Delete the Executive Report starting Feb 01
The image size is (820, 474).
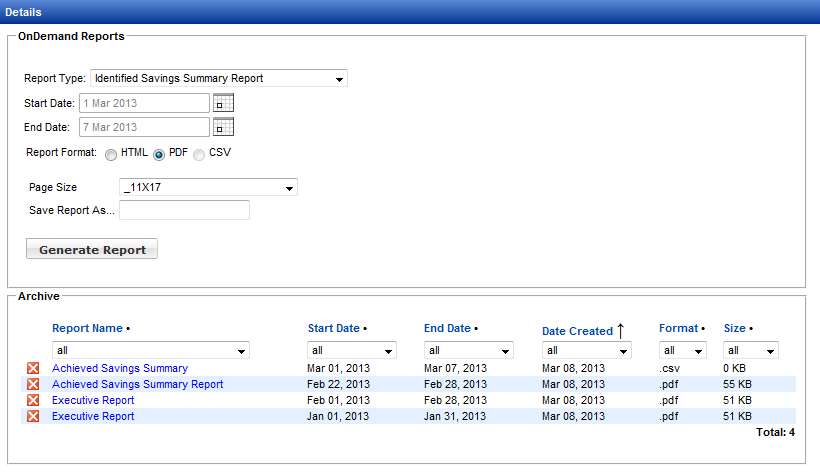[33, 401]
